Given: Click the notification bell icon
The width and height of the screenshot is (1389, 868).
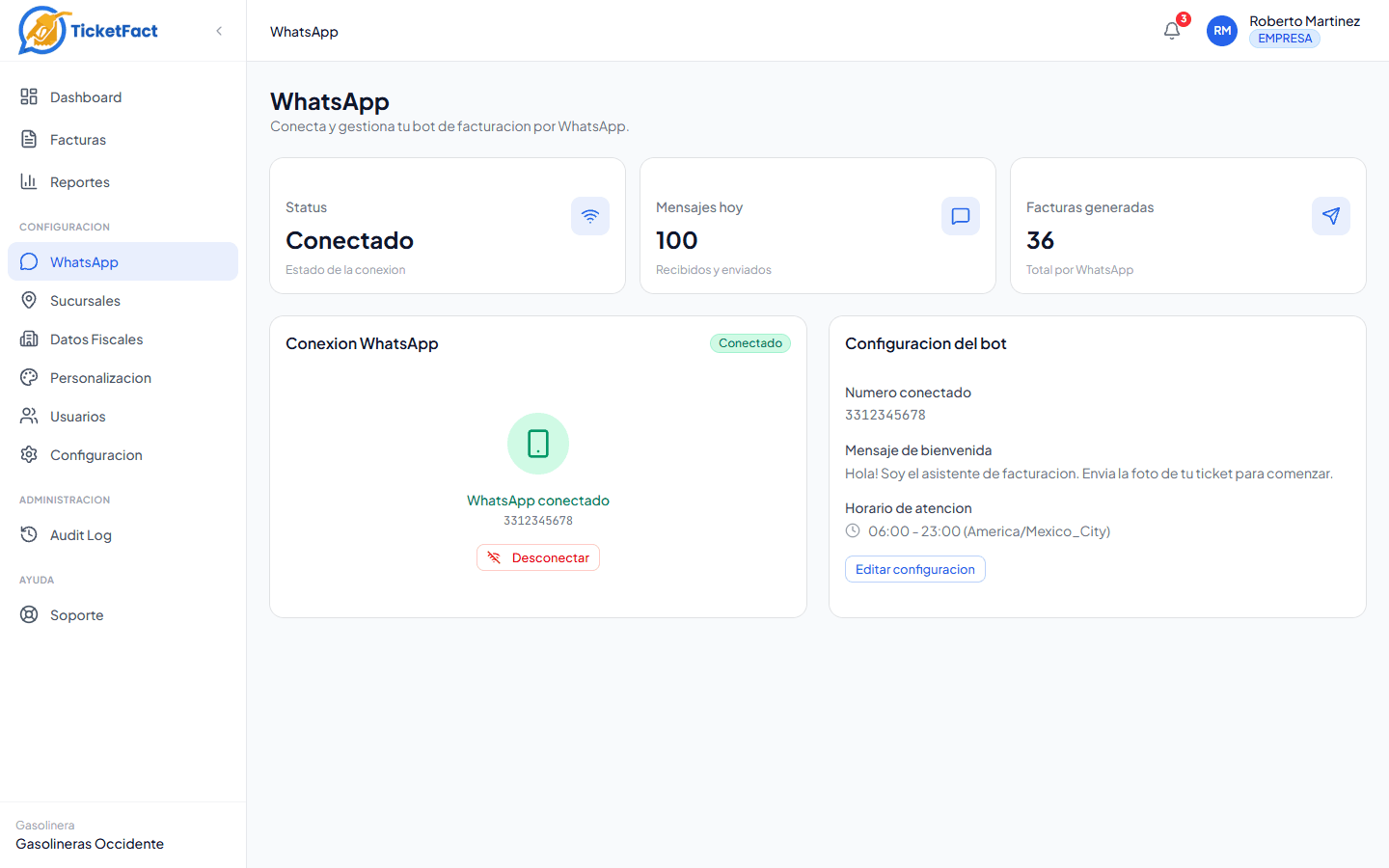Looking at the screenshot, I should tap(1172, 31).
